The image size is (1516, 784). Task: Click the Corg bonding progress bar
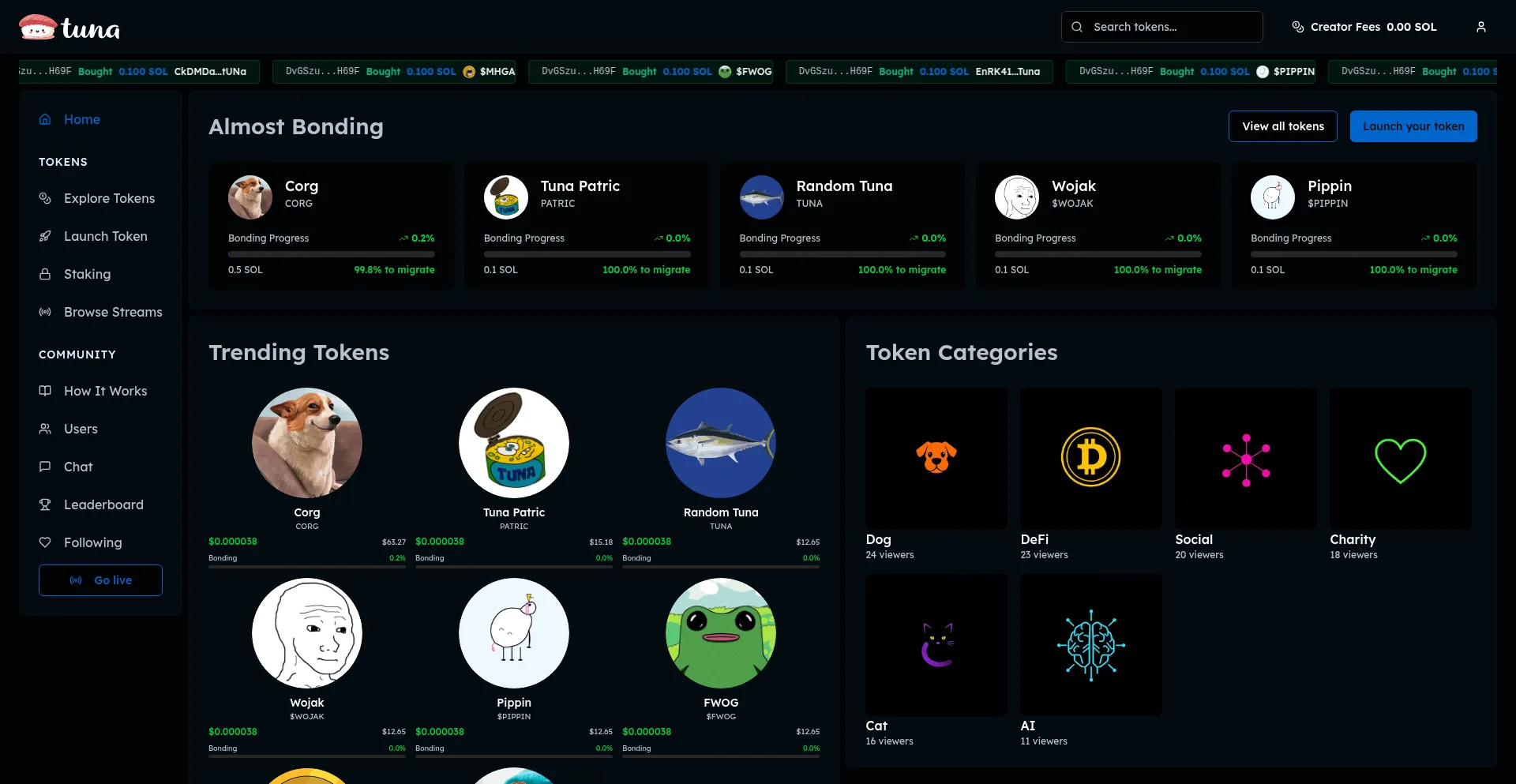[331, 254]
